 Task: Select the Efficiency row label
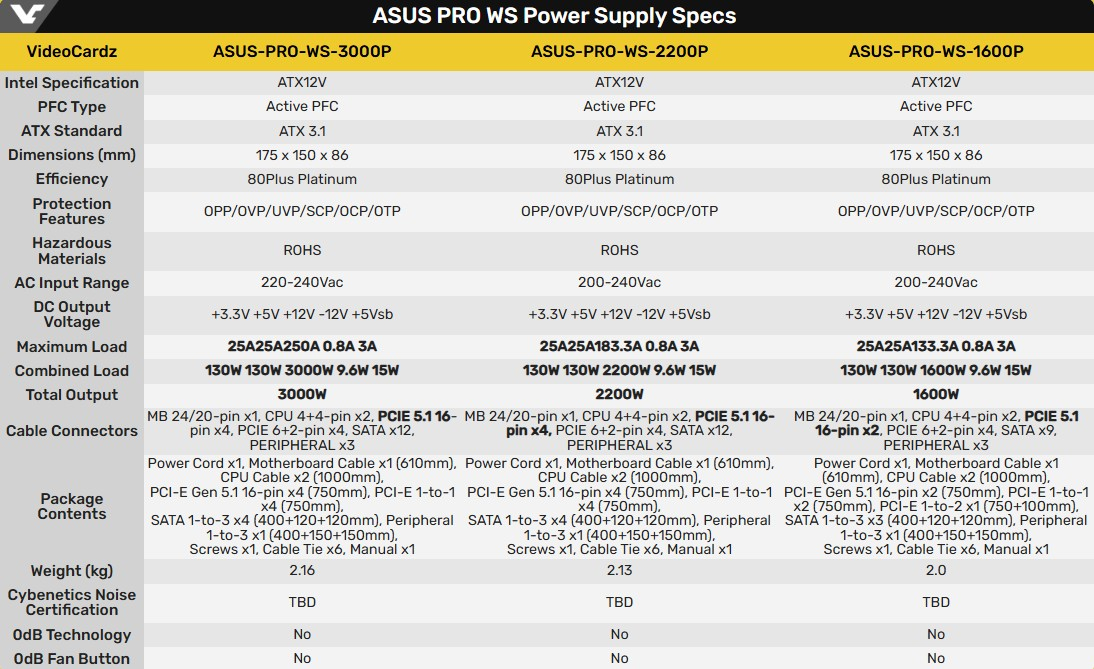[72, 179]
